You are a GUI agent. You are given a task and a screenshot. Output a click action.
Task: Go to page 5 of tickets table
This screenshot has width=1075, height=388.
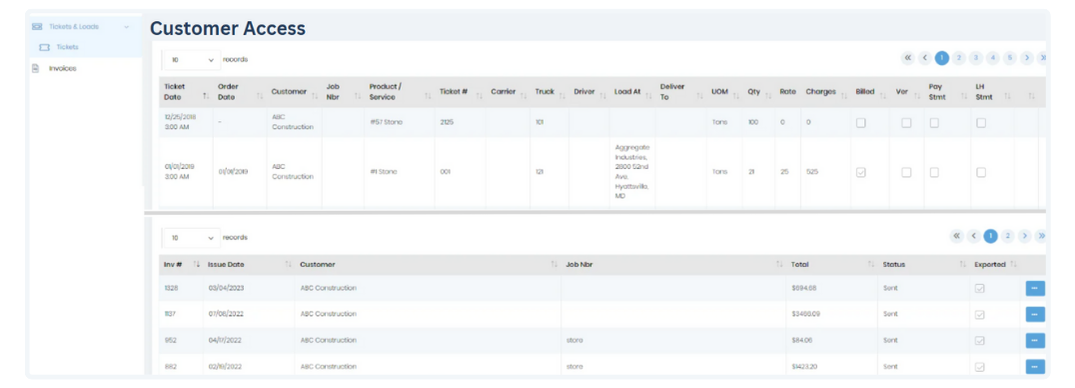click(x=1009, y=58)
